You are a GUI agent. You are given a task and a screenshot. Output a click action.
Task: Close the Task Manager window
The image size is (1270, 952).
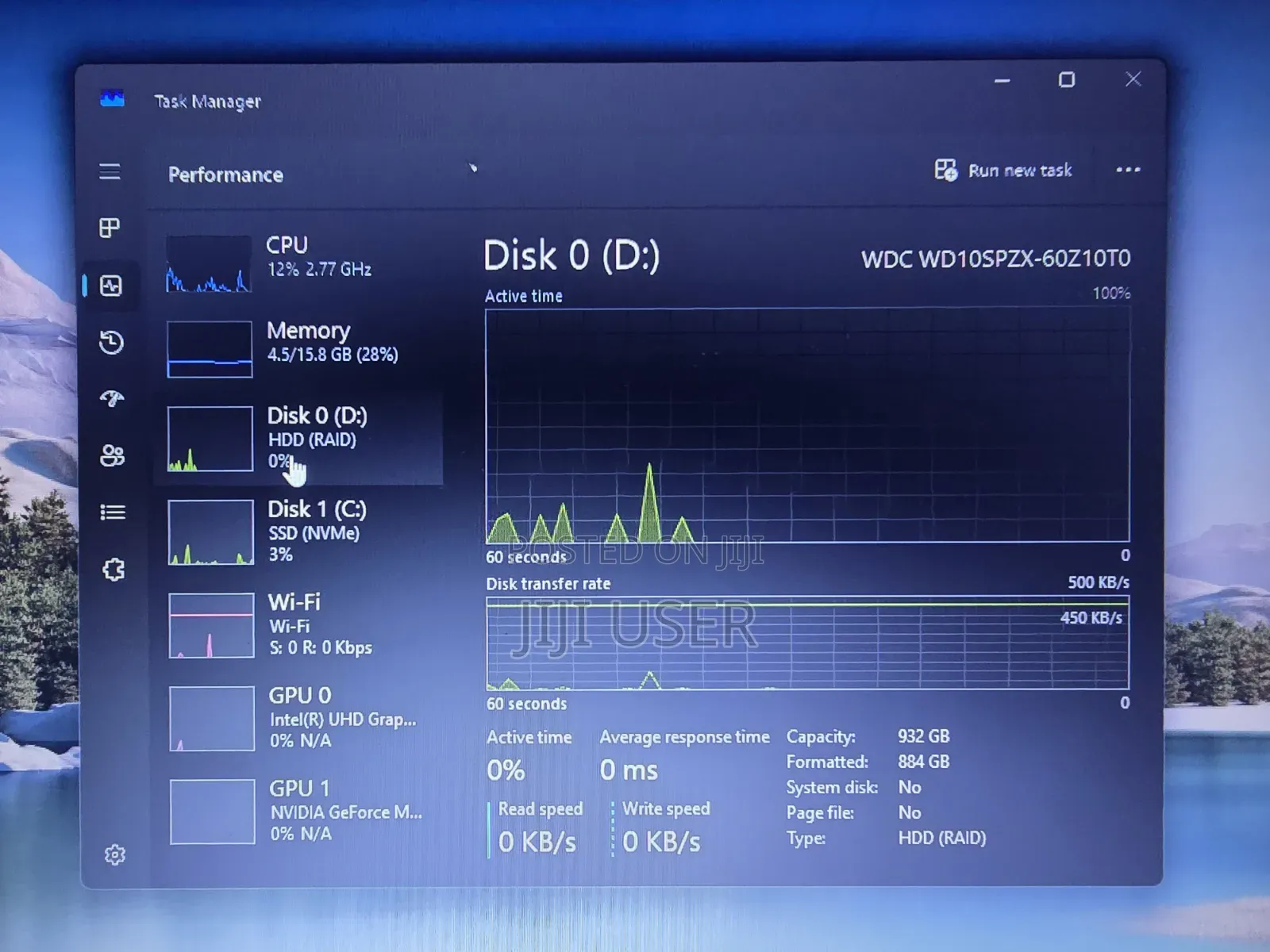1133,79
